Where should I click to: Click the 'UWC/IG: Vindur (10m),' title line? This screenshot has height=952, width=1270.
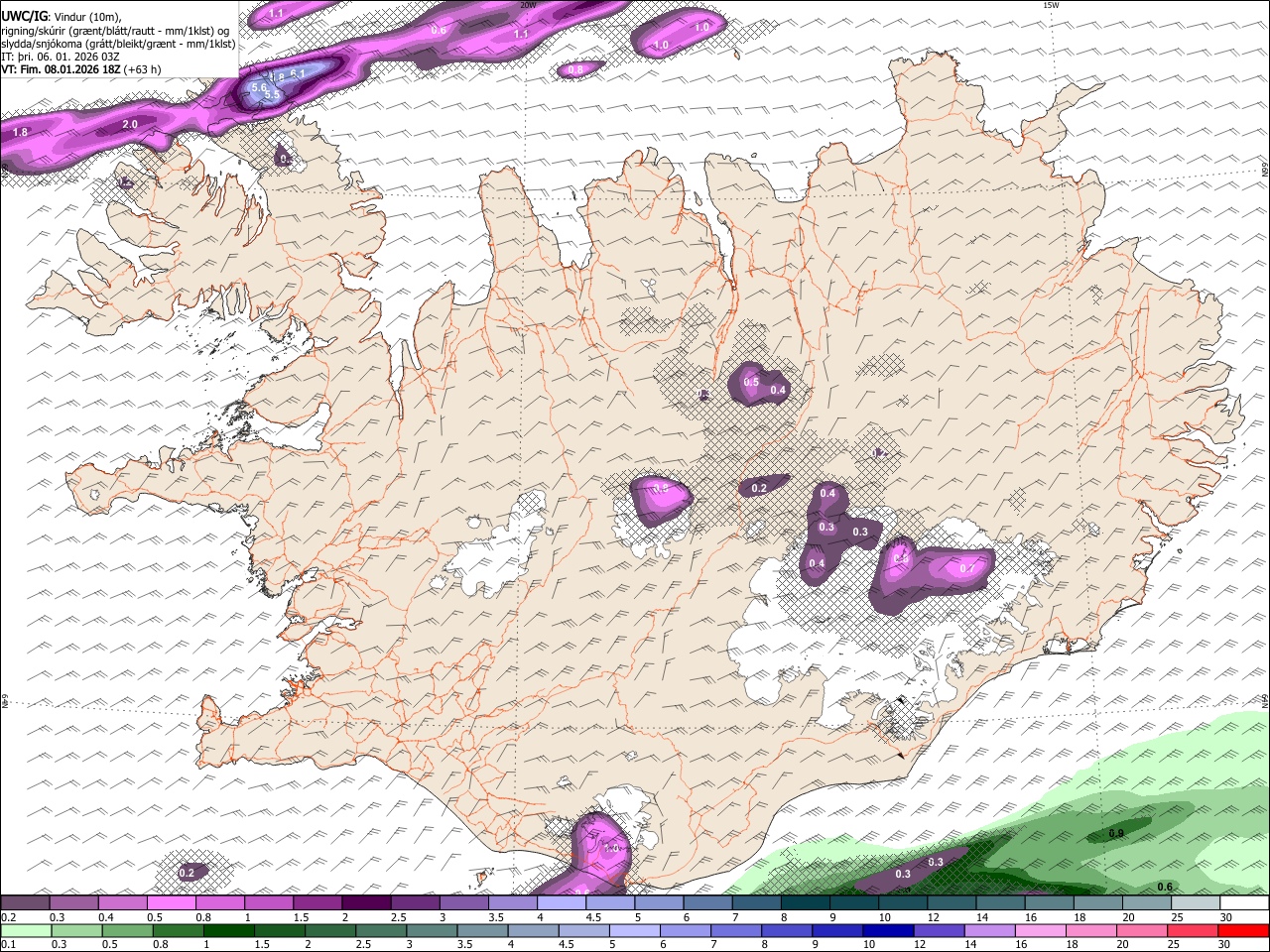62,17
